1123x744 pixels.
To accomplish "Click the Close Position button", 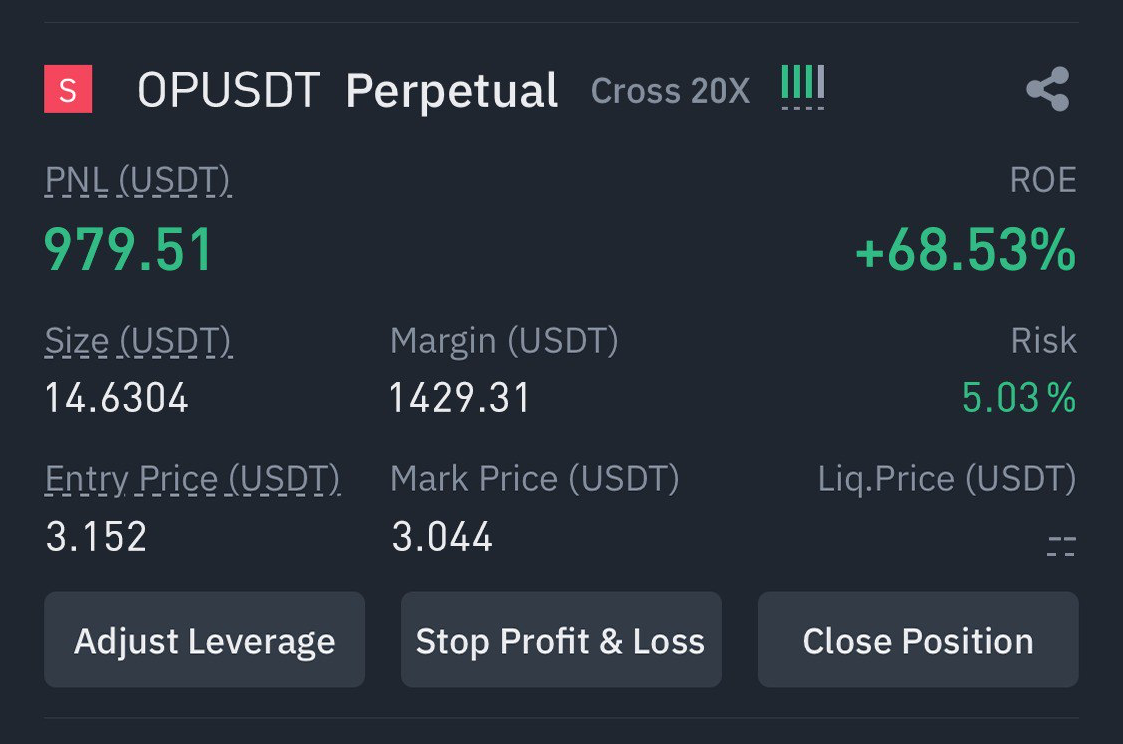I will (917, 640).
